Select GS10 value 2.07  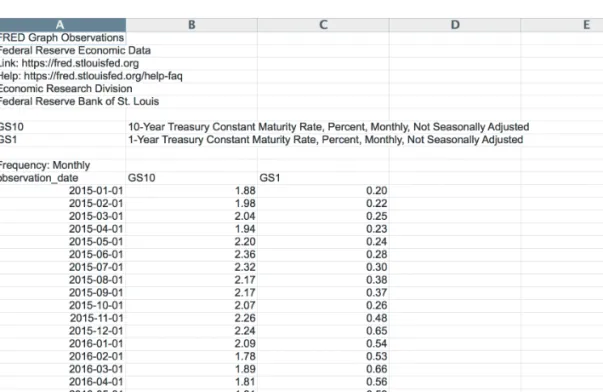pos(192,305)
